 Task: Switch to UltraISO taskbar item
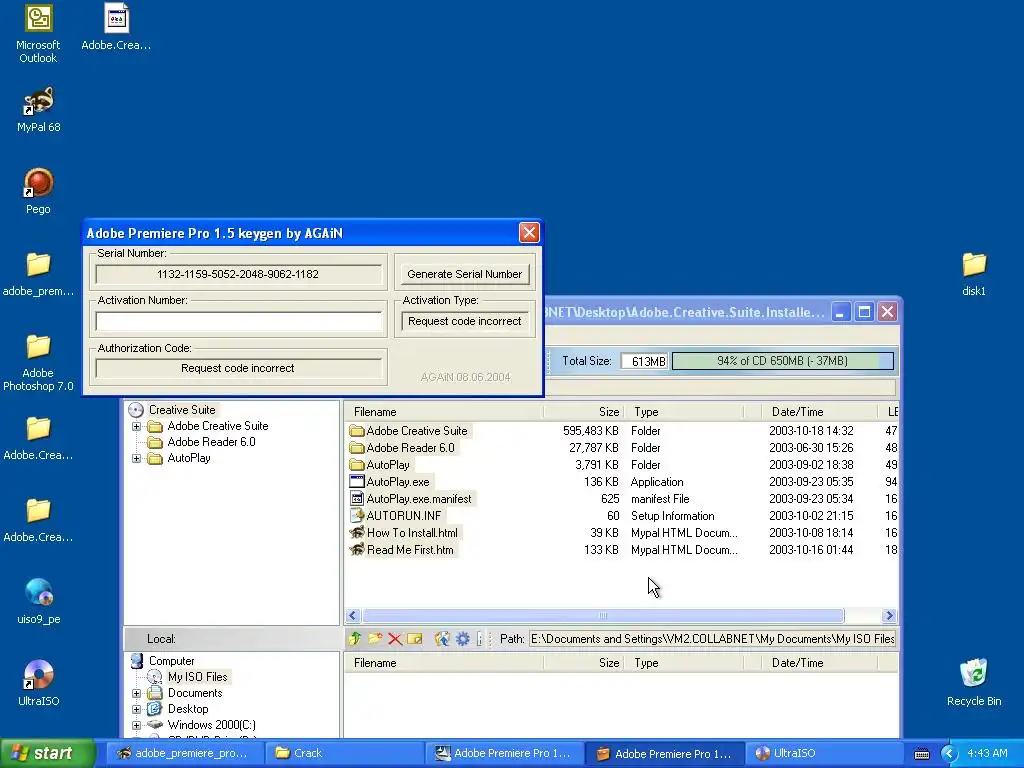(824, 753)
